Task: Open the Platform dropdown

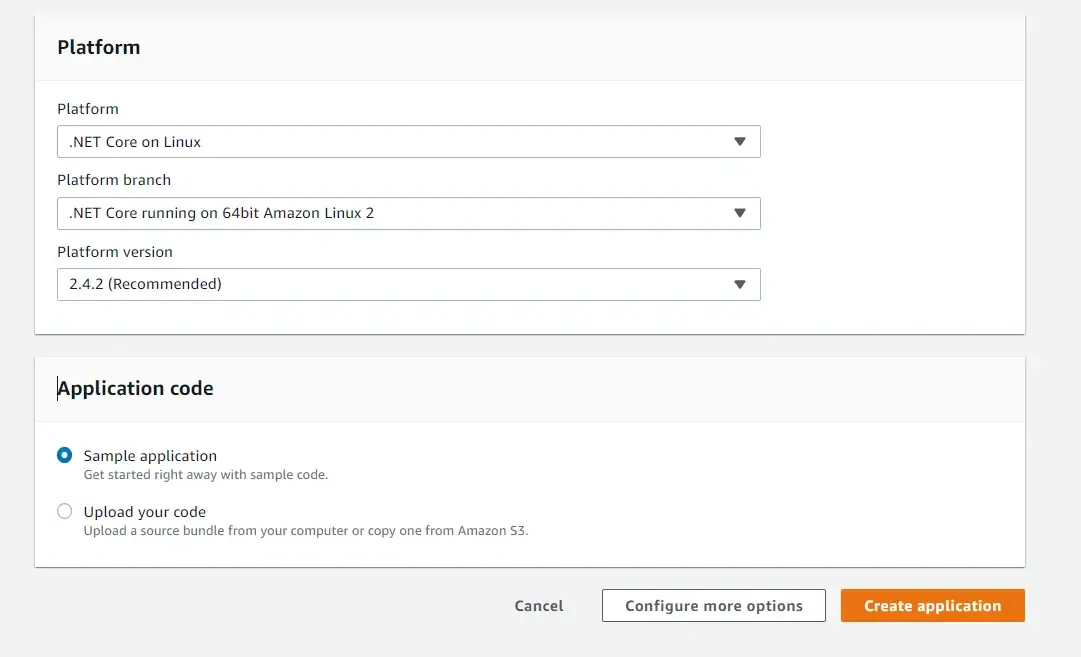Action: pyautogui.click(x=408, y=141)
